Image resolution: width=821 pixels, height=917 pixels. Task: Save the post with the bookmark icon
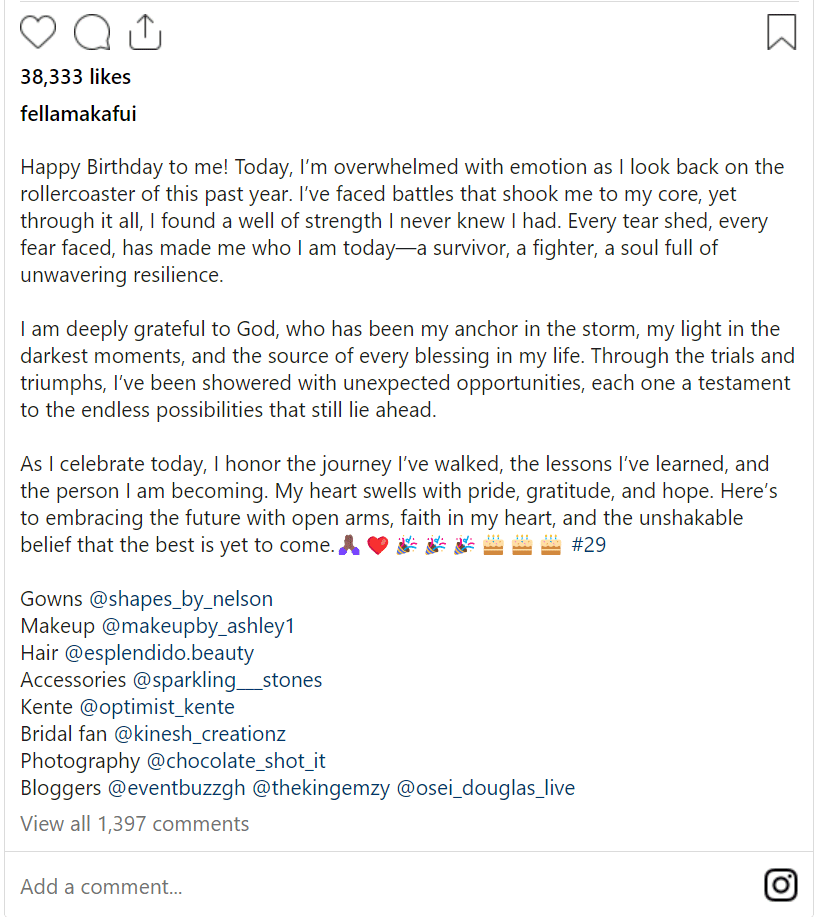[x=780, y=31]
